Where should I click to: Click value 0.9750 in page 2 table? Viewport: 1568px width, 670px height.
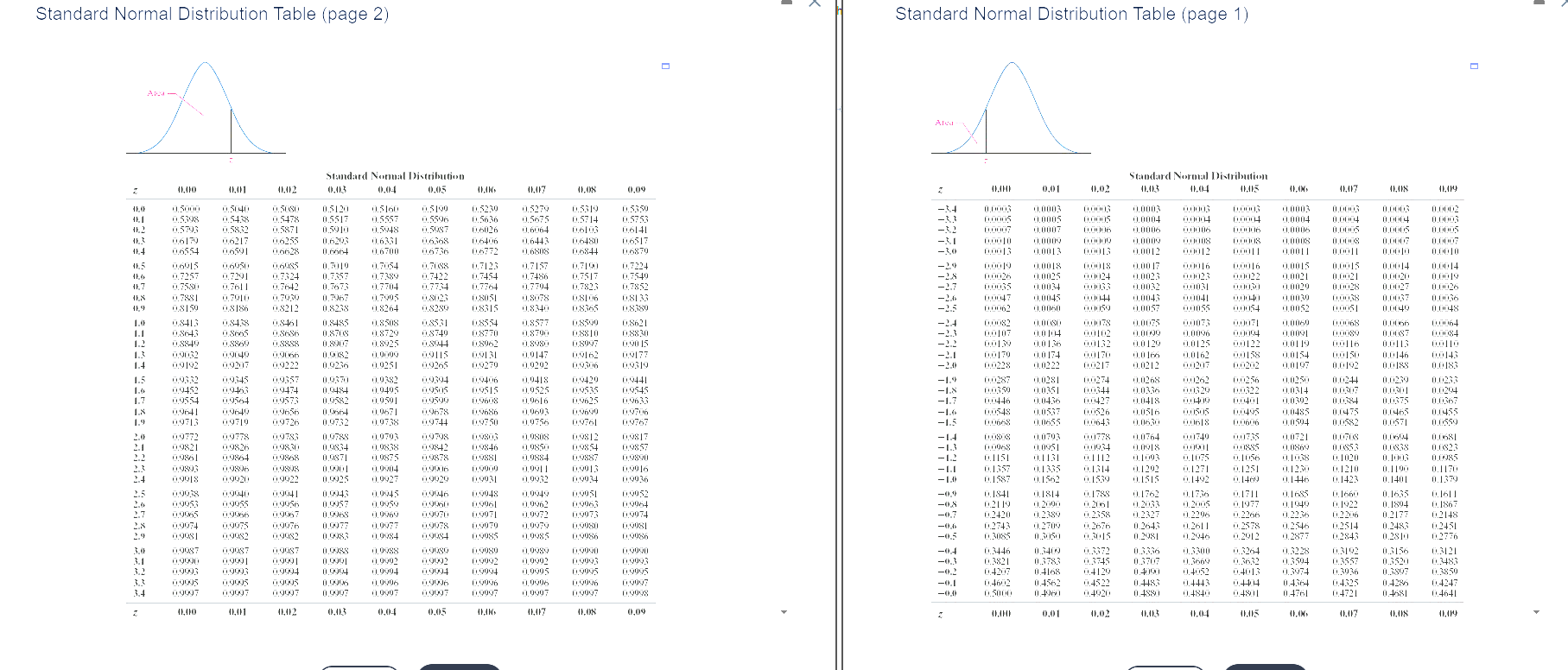click(x=486, y=422)
